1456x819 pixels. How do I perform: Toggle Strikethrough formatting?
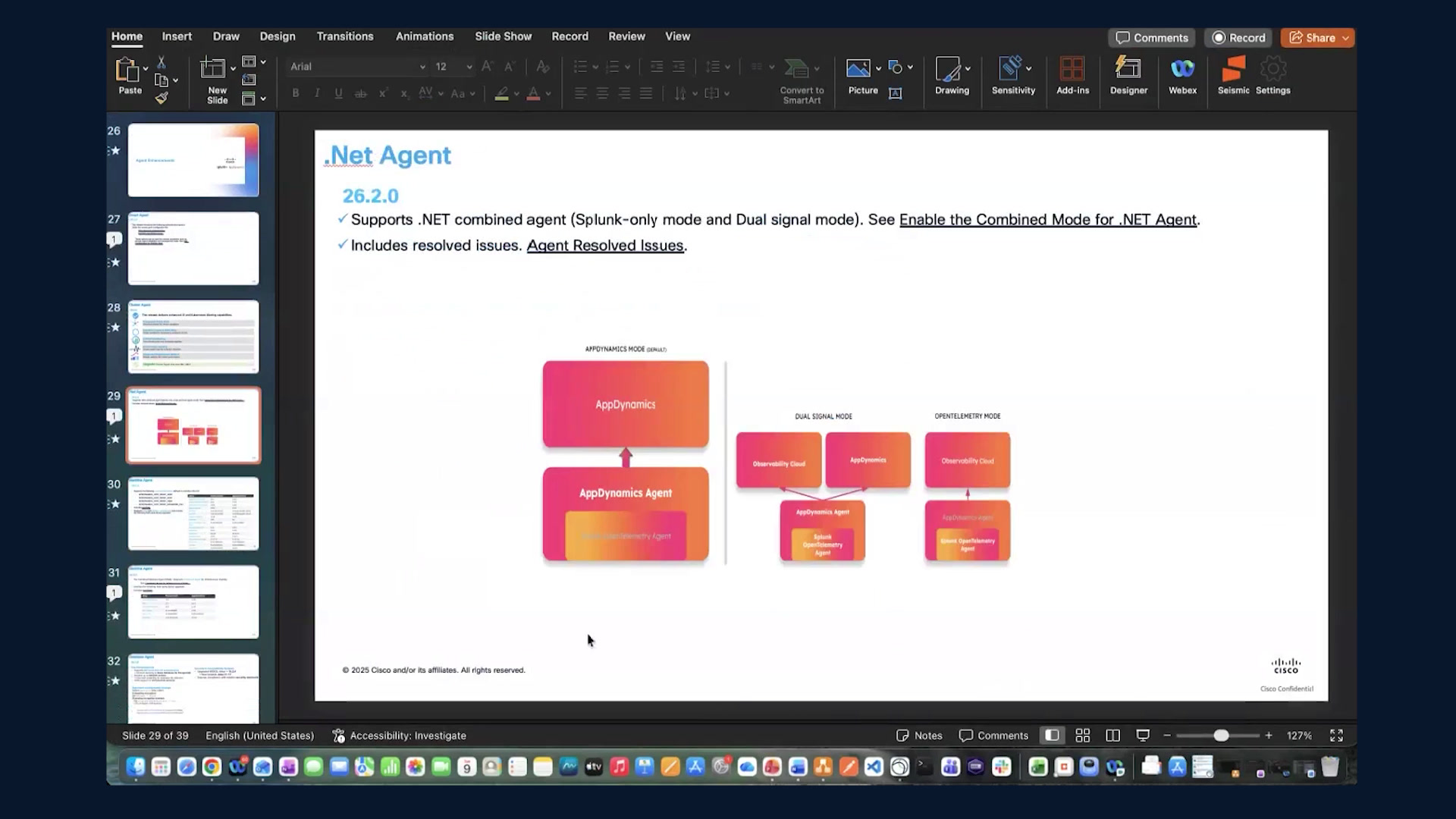361,93
